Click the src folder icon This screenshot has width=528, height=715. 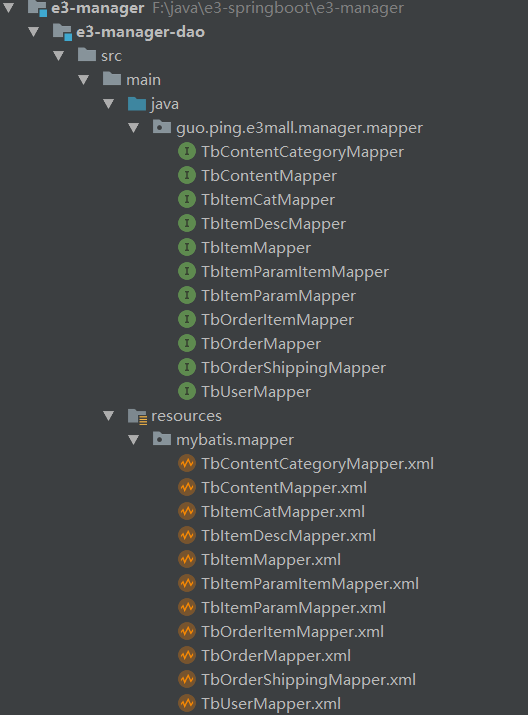(87, 55)
